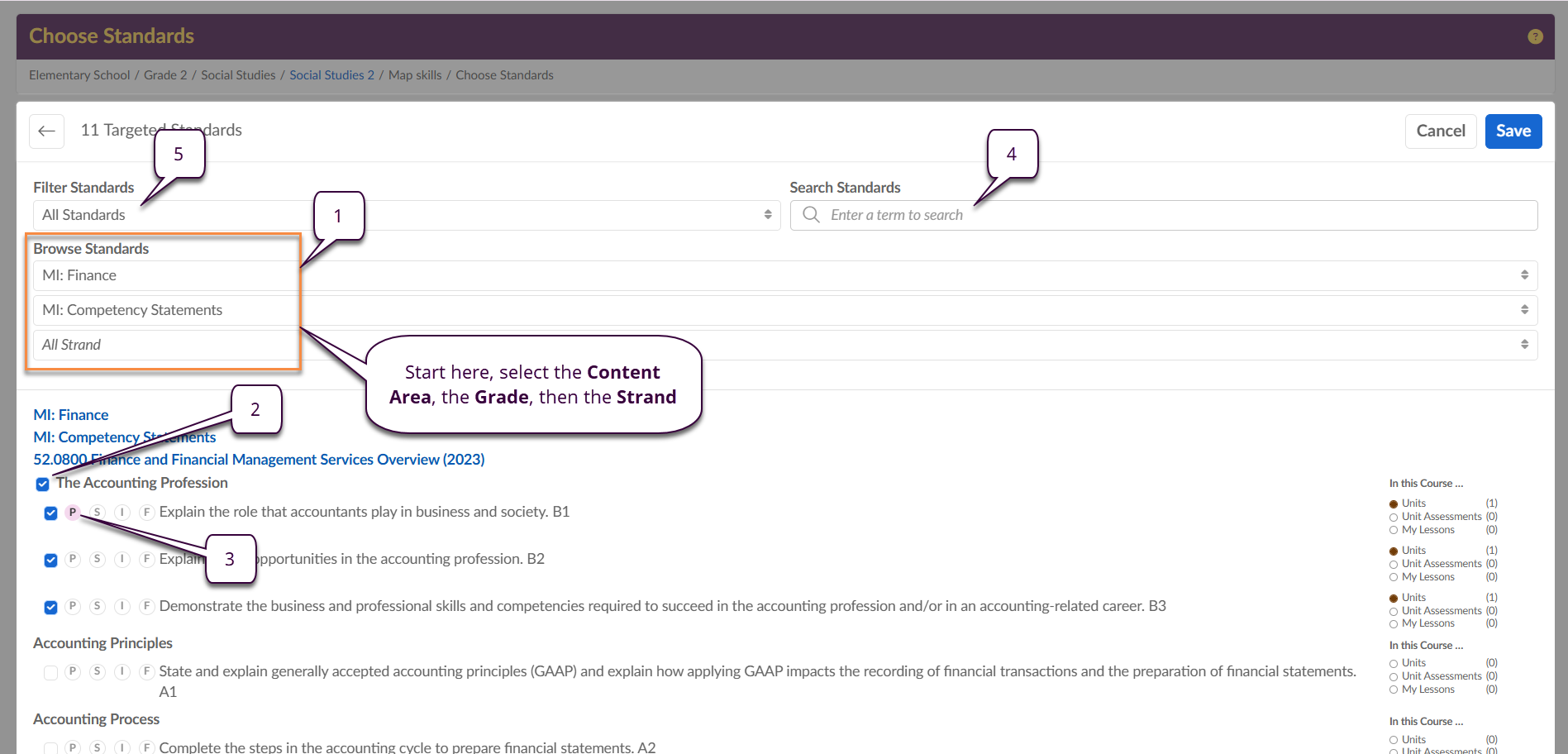Select the F marker for standard B3
Viewport: 1568px width, 754px height.
[x=146, y=607]
